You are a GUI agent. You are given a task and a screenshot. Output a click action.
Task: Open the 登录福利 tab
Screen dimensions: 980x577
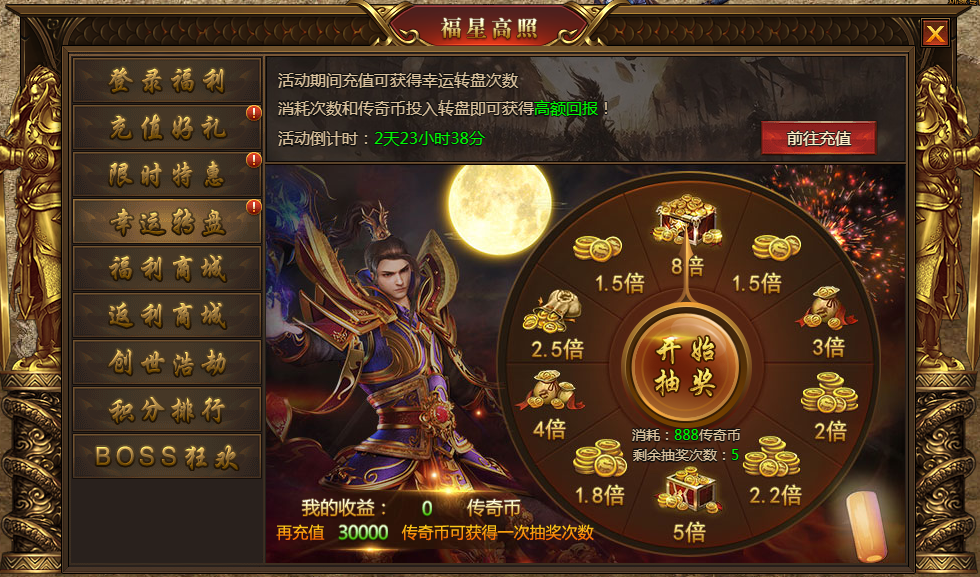(167, 81)
